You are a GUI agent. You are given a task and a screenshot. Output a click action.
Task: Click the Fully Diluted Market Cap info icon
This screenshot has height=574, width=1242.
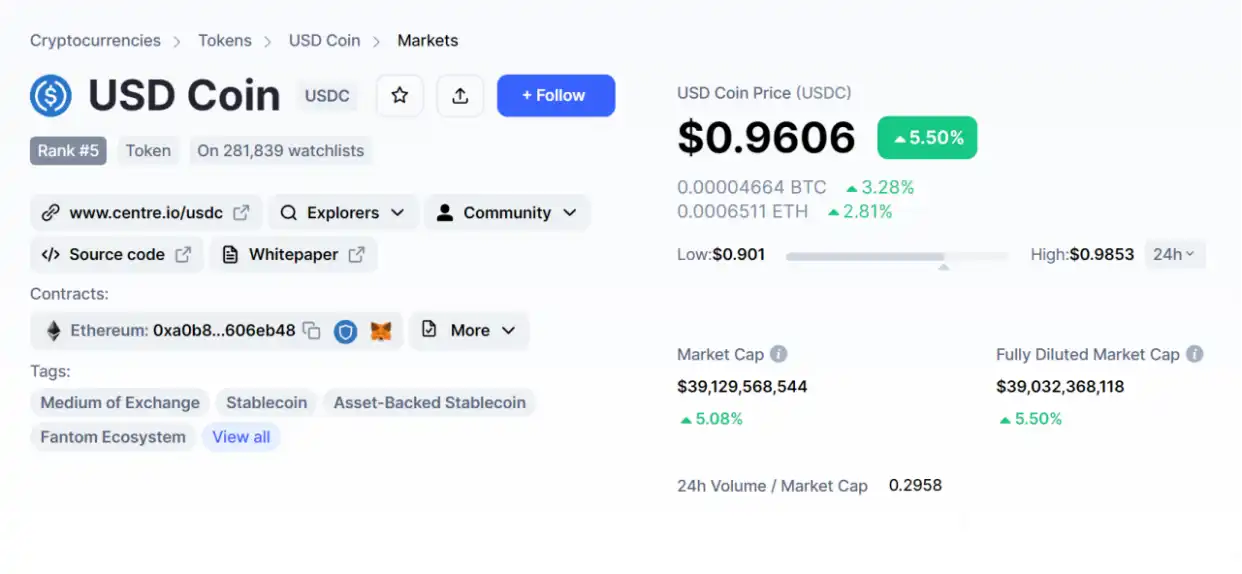[x=1194, y=354]
